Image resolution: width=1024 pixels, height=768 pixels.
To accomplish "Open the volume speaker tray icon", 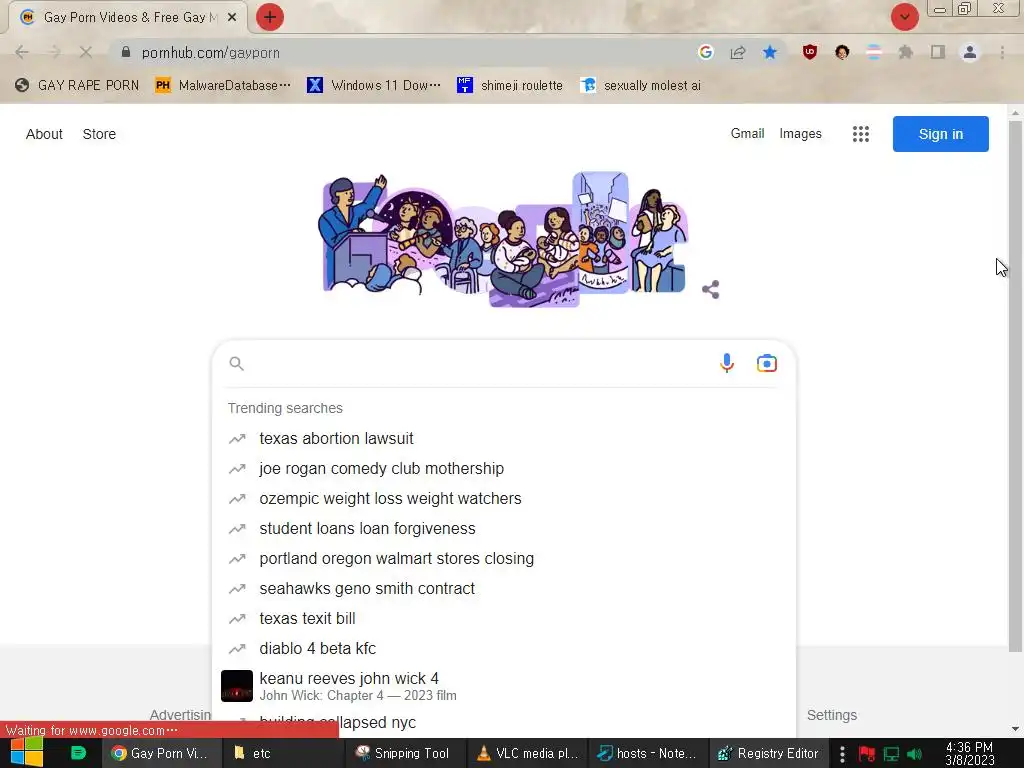I will pos(914,754).
